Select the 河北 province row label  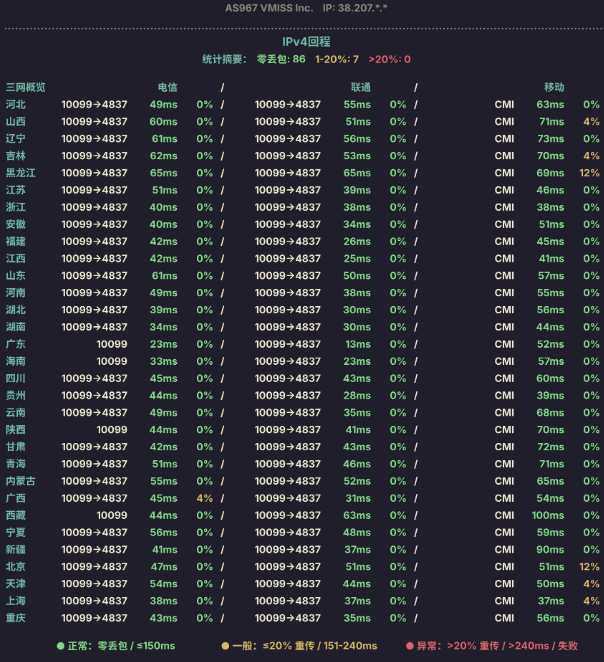(16, 104)
